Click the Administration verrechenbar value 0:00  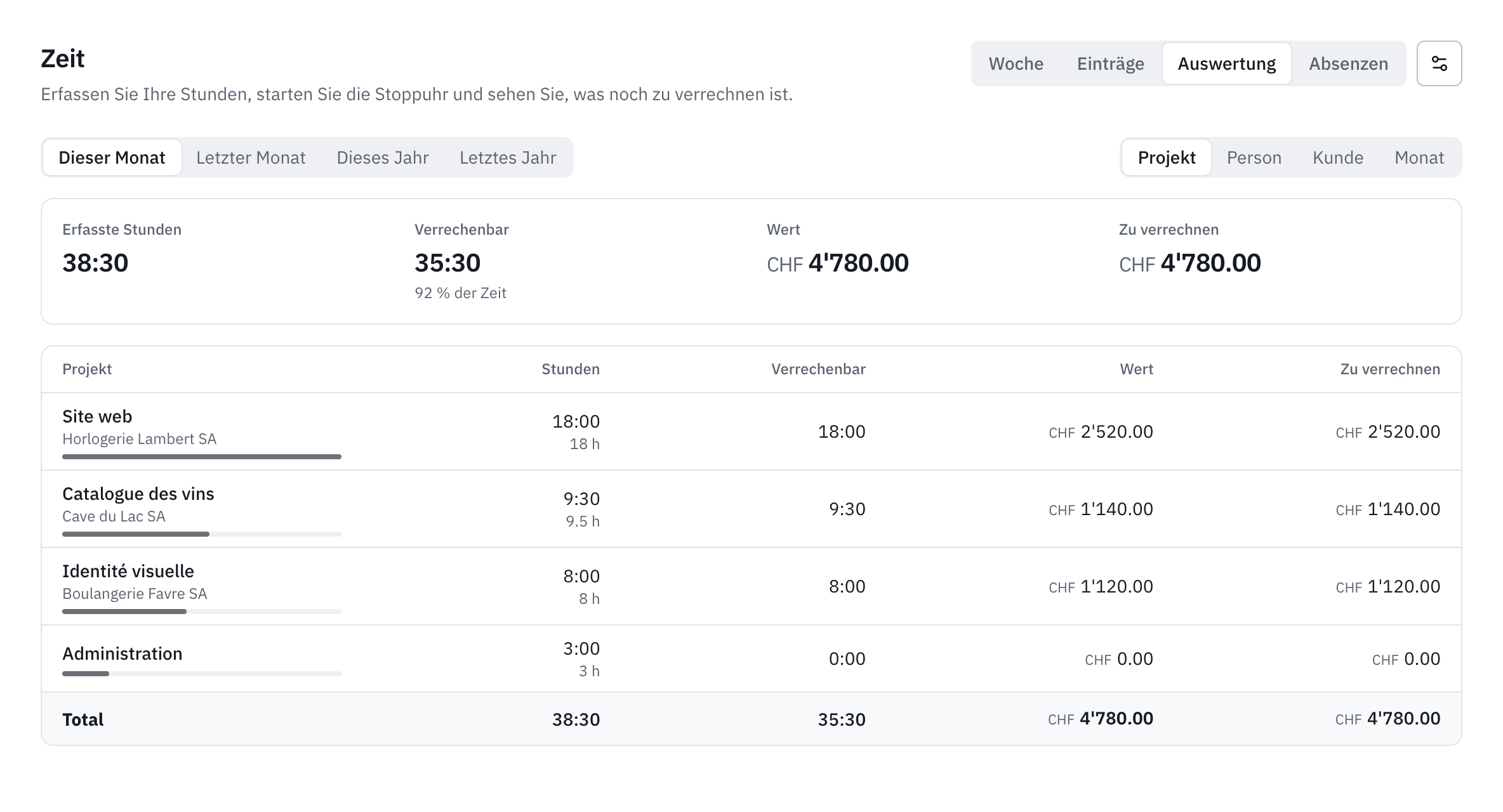pos(847,658)
